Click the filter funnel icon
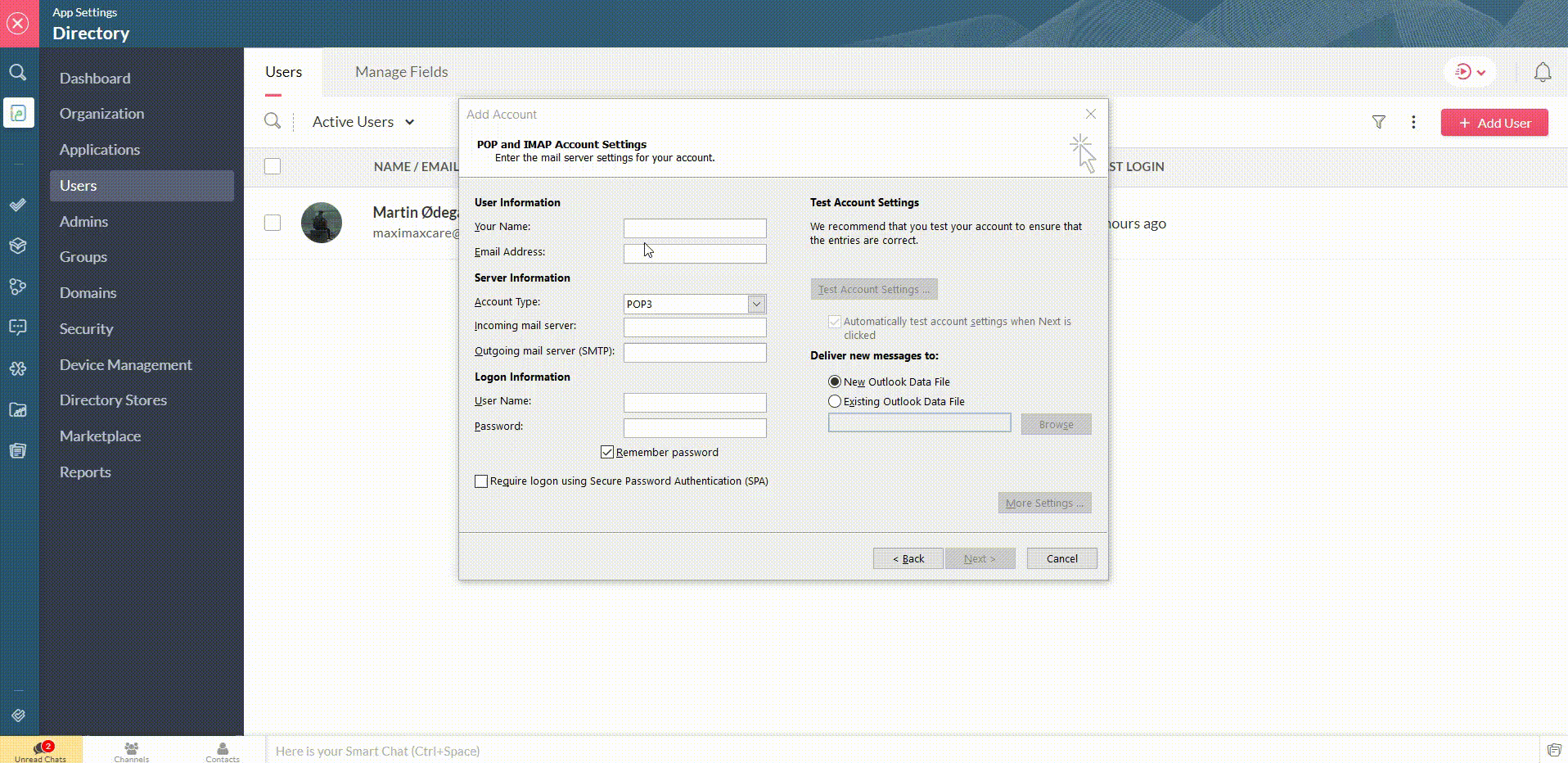 (x=1378, y=122)
